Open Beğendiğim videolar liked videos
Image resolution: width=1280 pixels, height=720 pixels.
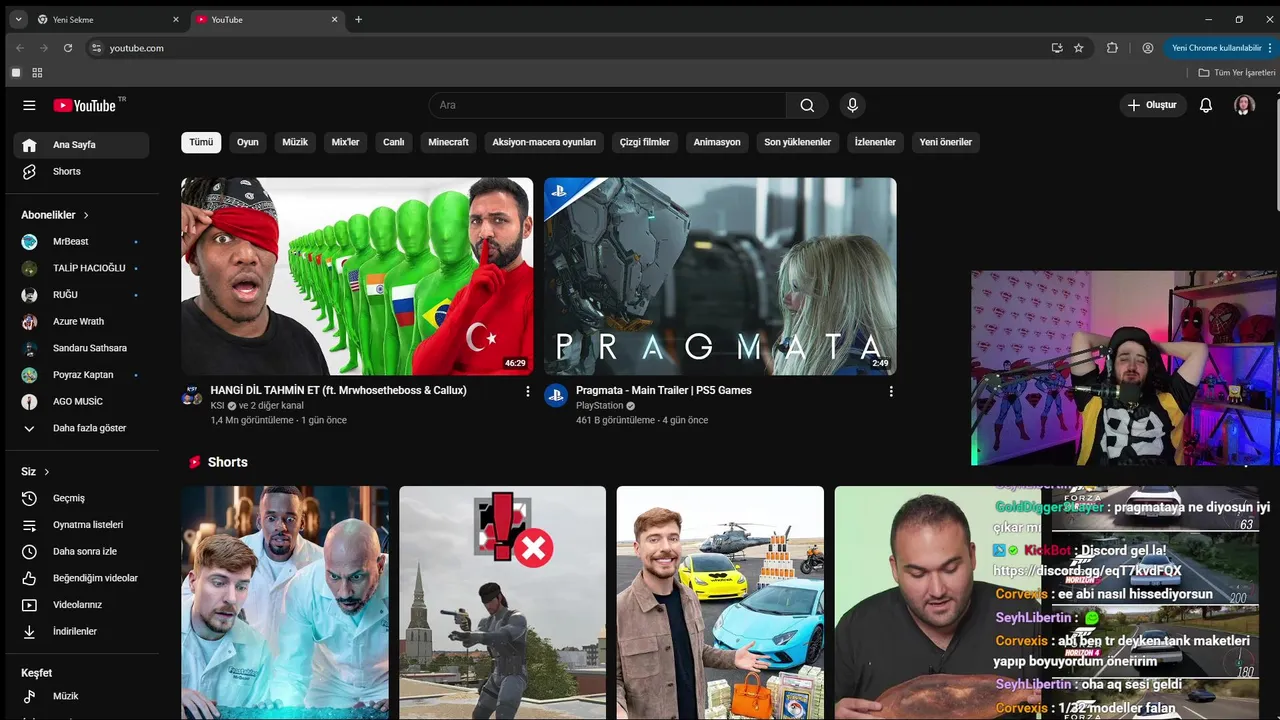pos(81,578)
